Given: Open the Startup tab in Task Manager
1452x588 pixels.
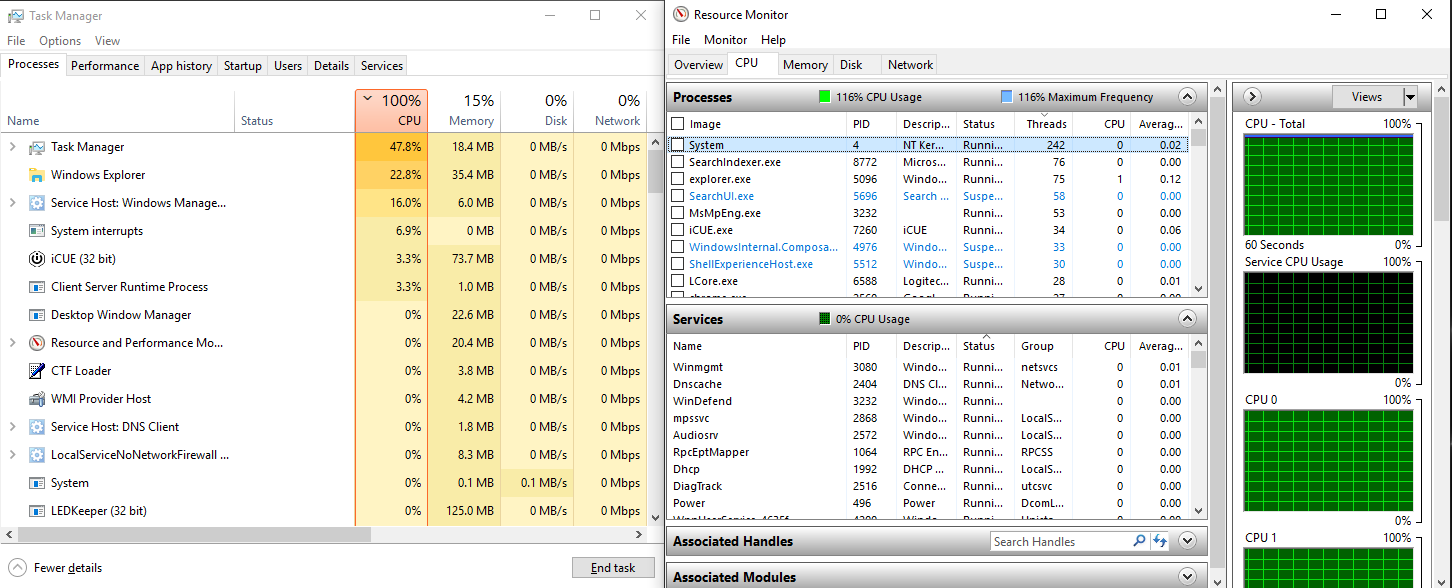Looking at the screenshot, I should click(x=243, y=66).
